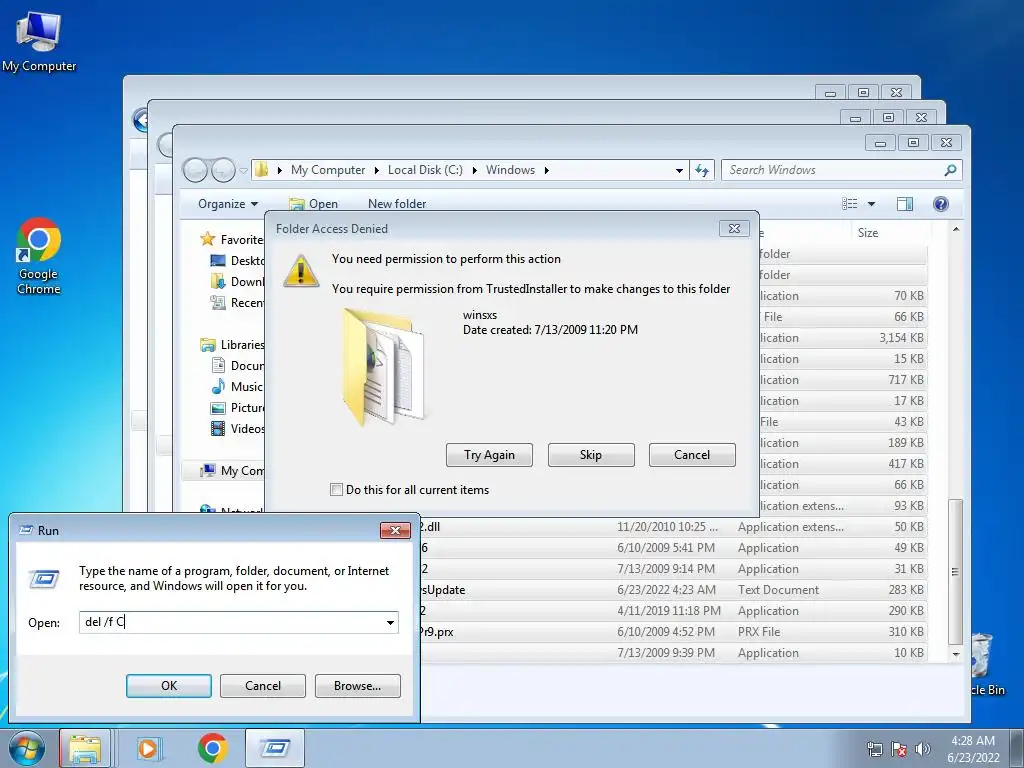Click the Explorer back navigation arrow
Image resolution: width=1024 pixels, height=768 pixels.
pyautogui.click(x=195, y=170)
